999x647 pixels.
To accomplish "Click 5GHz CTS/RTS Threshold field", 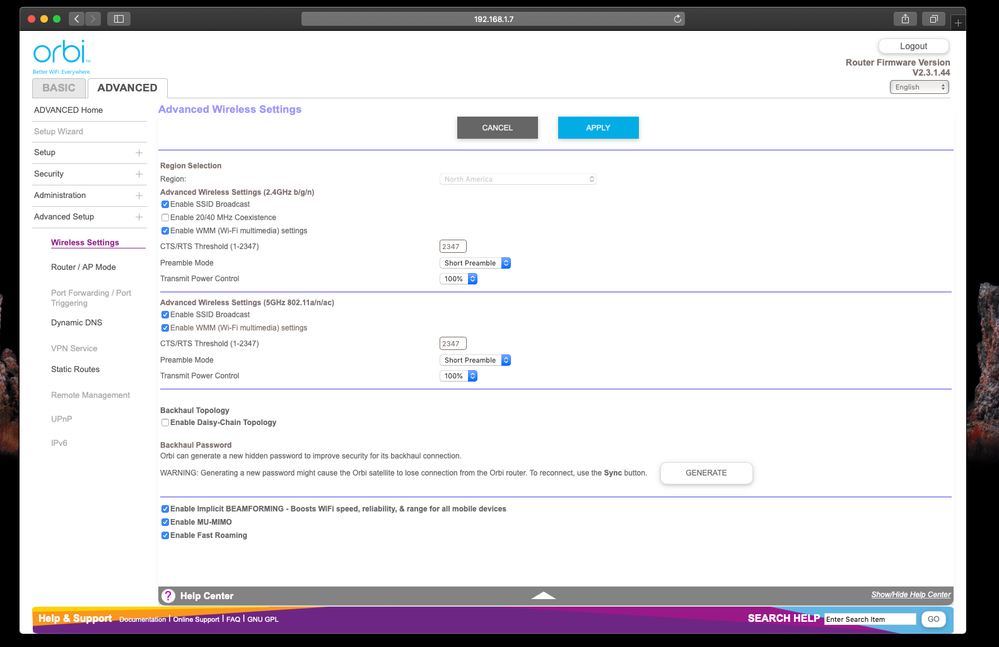I will tap(453, 344).
